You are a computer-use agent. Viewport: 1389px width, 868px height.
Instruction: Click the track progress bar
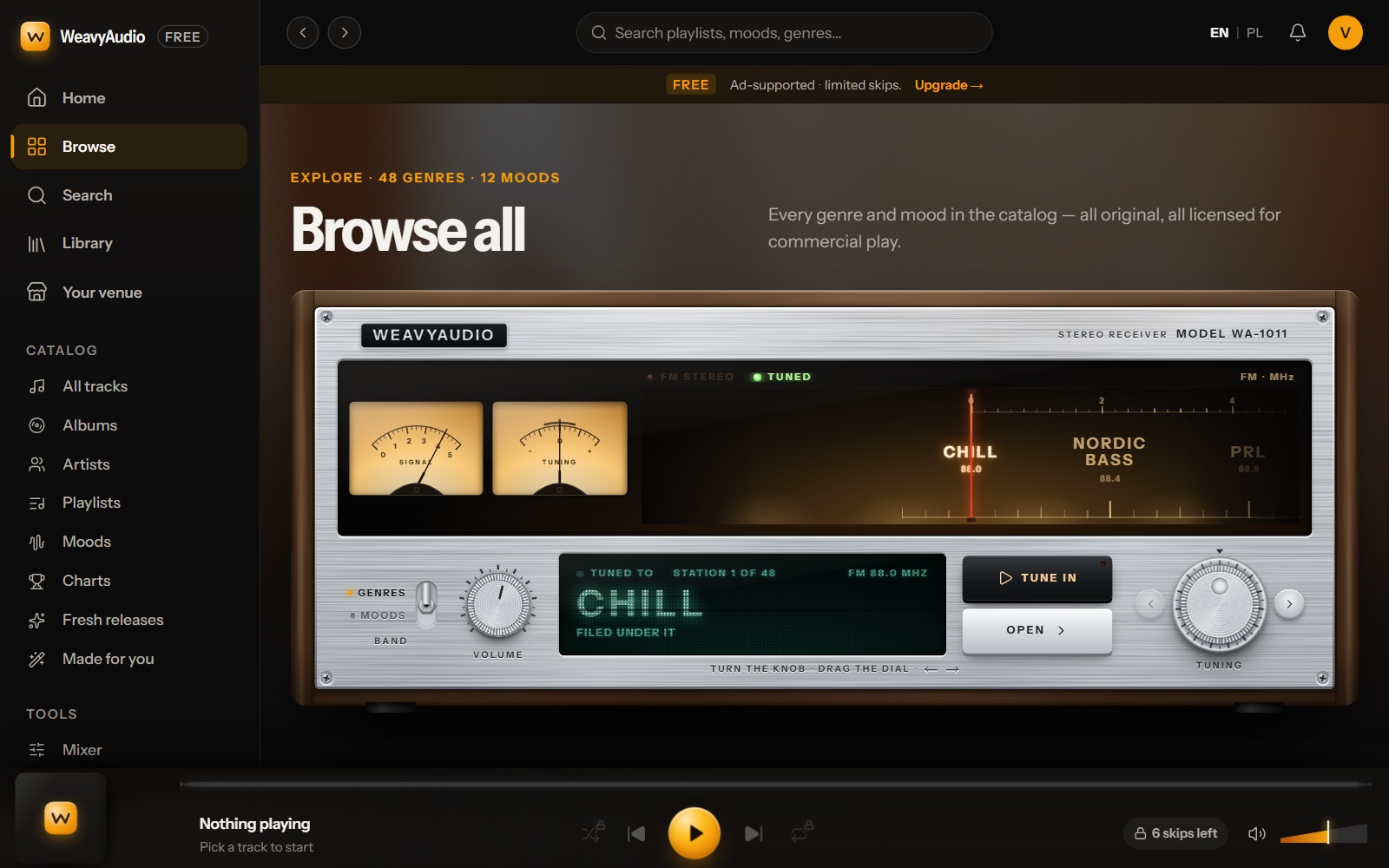pos(776,784)
